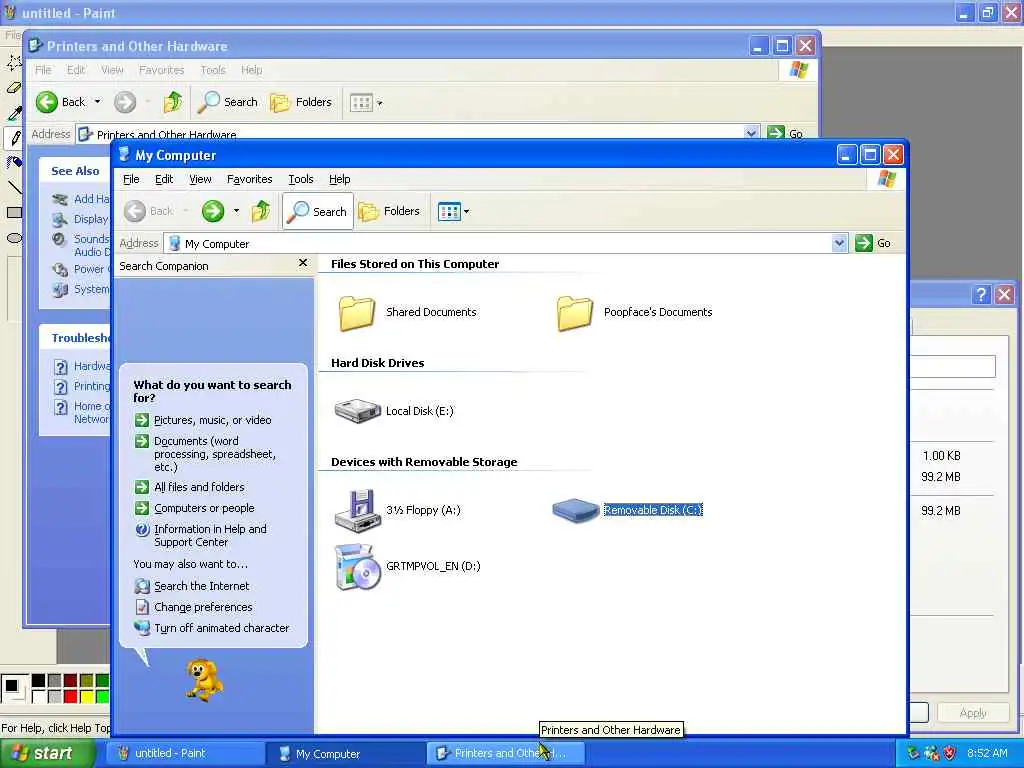Click the Display icon under See Also
Screen dimensions: 1024x768
coord(60,219)
